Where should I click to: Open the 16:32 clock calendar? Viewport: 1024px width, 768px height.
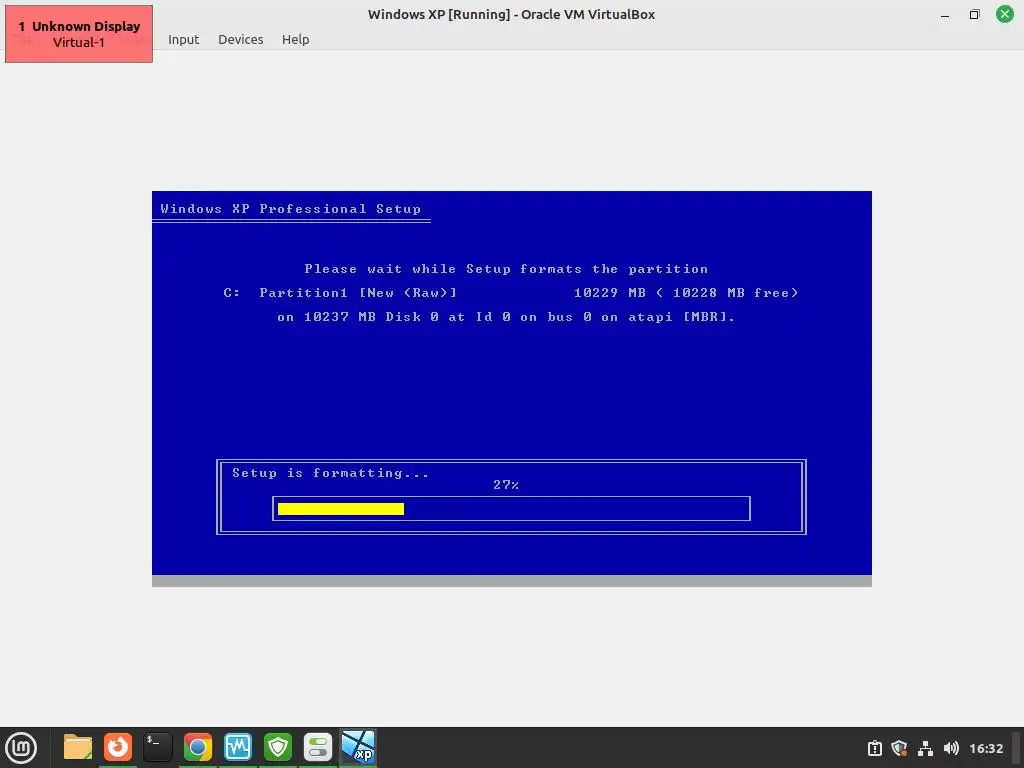click(985, 748)
